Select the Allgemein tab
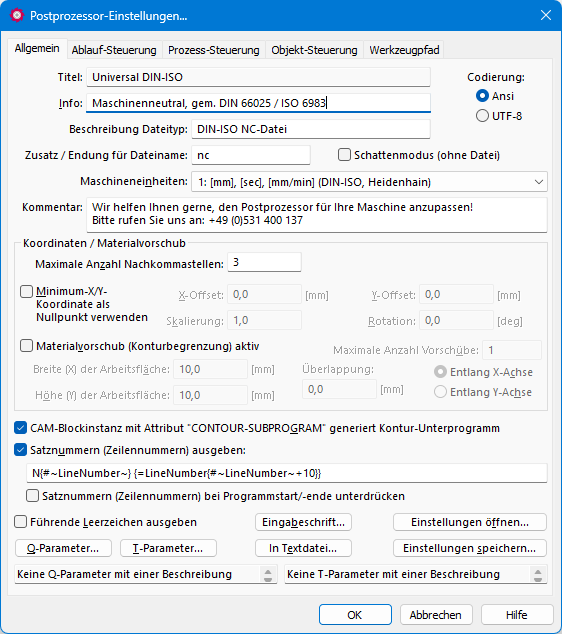The width and height of the screenshot is (562, 634). tap(37, 49)
